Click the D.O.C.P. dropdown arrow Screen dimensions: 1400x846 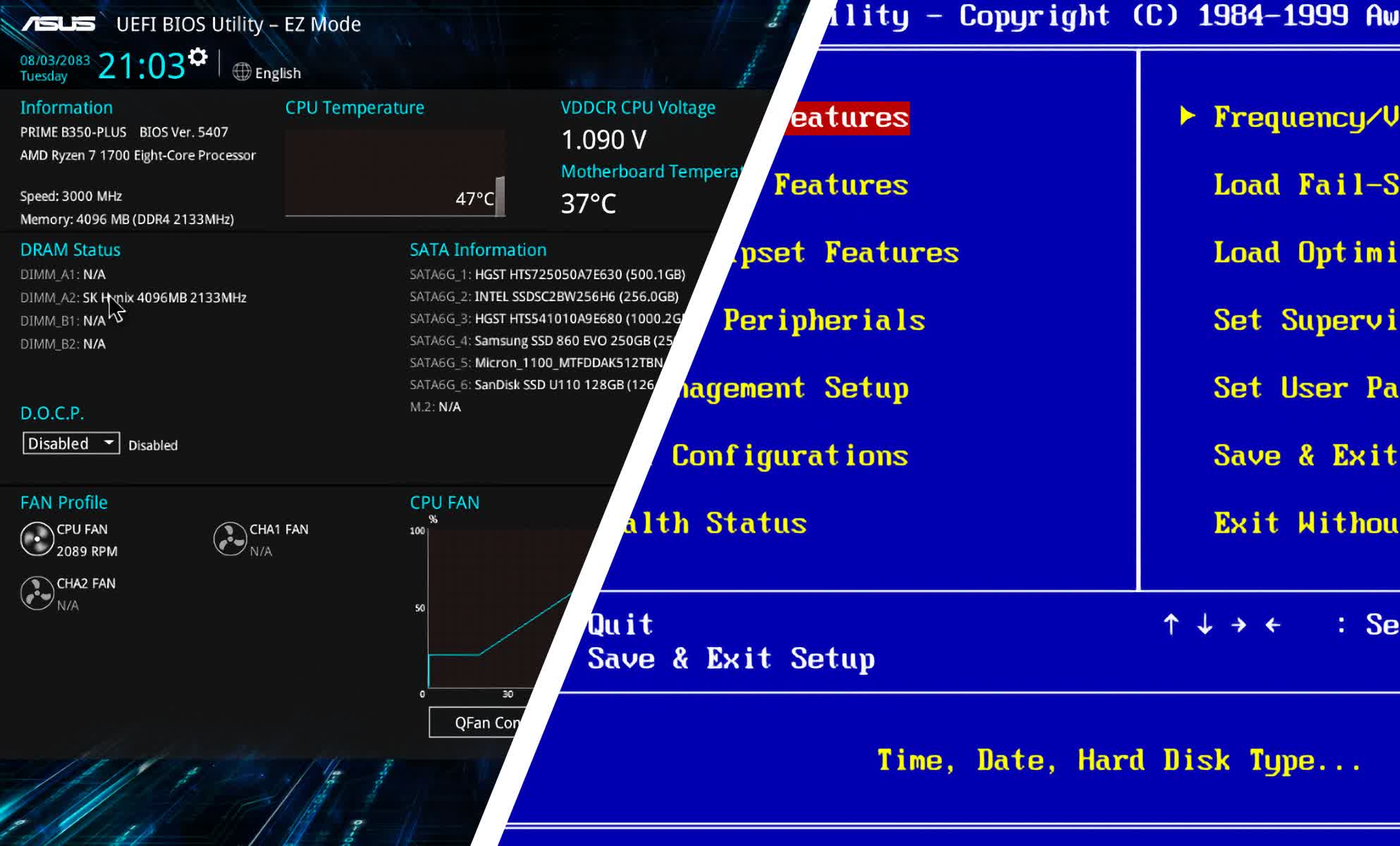[109, 443]
